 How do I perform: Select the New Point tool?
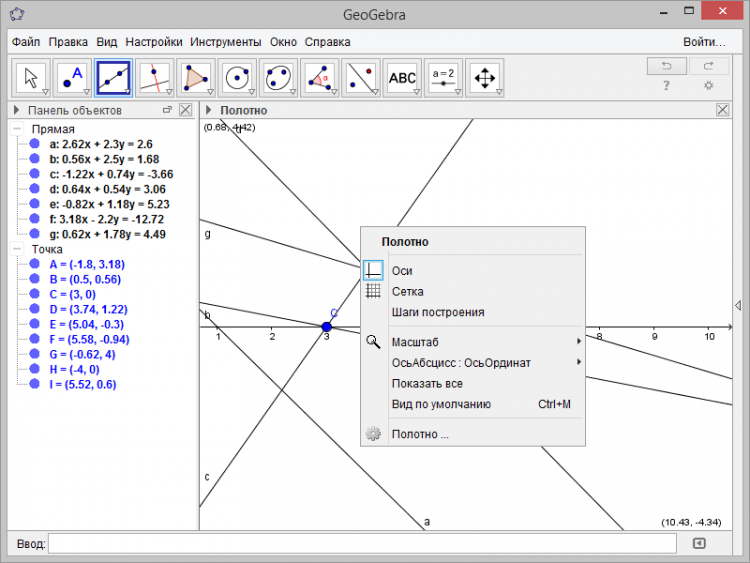point(72,77)
